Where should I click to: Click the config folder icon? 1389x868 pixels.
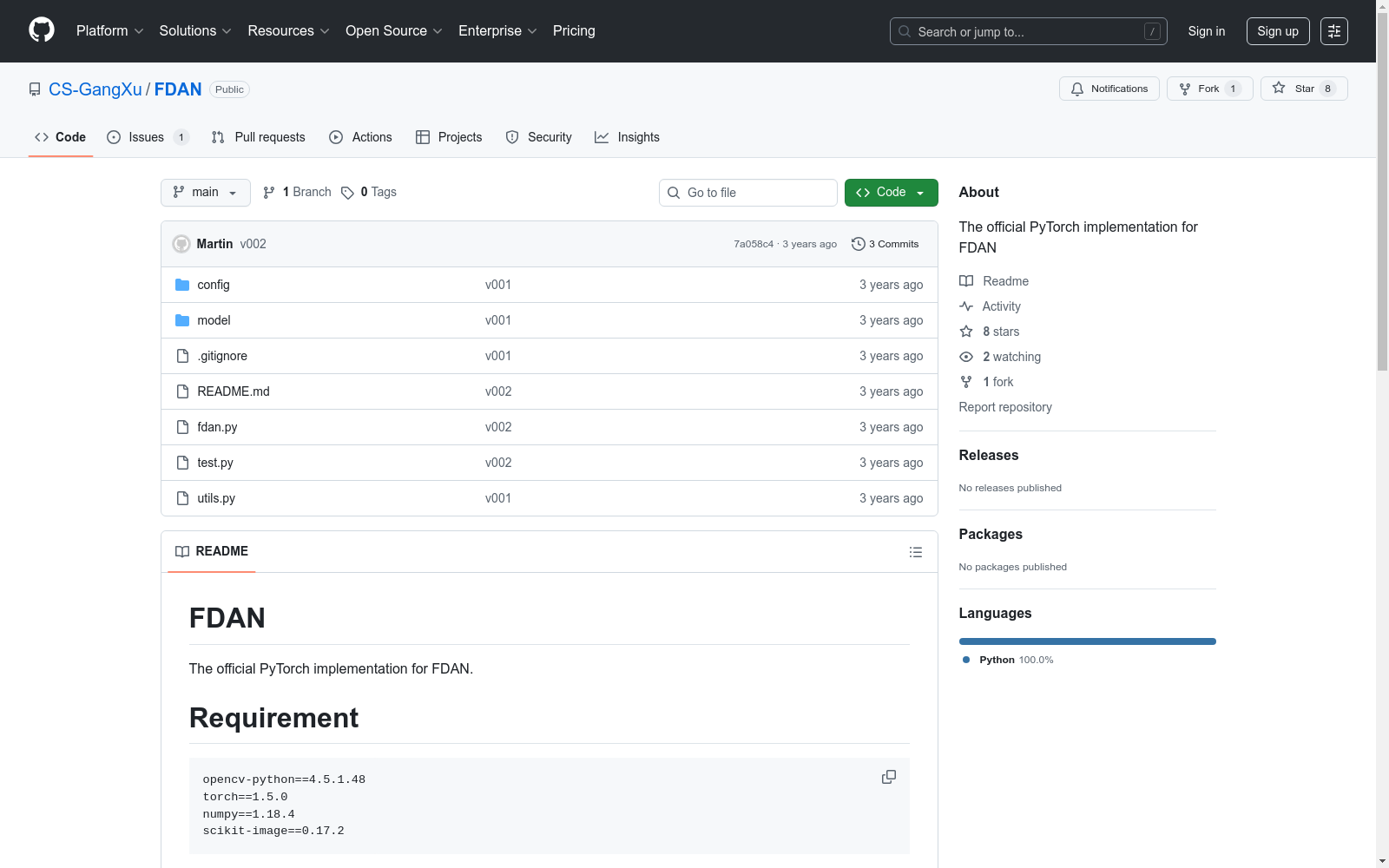(182, 285)
